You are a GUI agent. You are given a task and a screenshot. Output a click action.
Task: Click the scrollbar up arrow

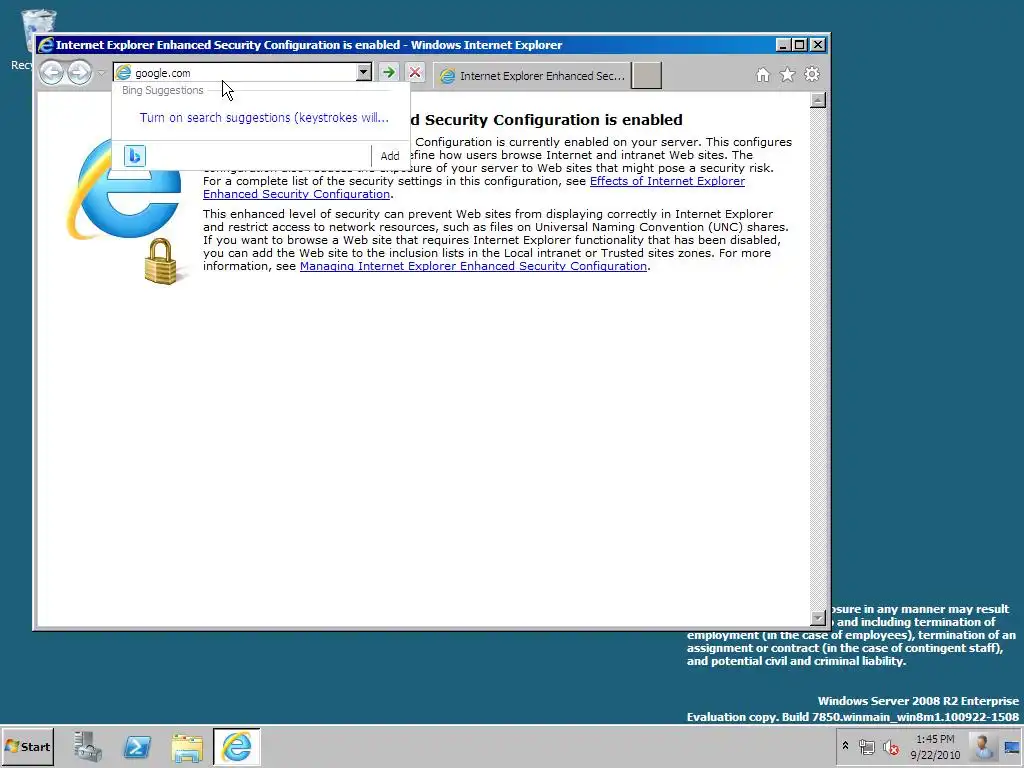click(818, 100)
